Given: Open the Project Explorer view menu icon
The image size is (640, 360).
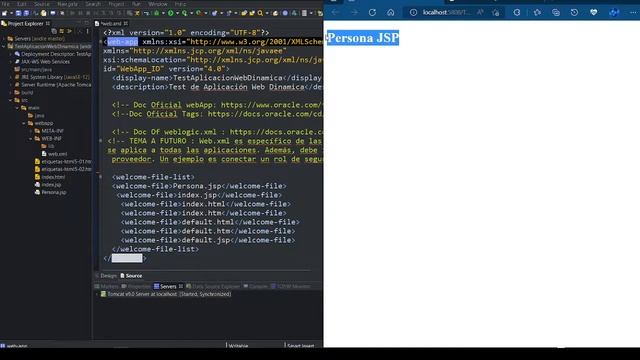Looking at the screenshot, I should (x=87, y=31).
